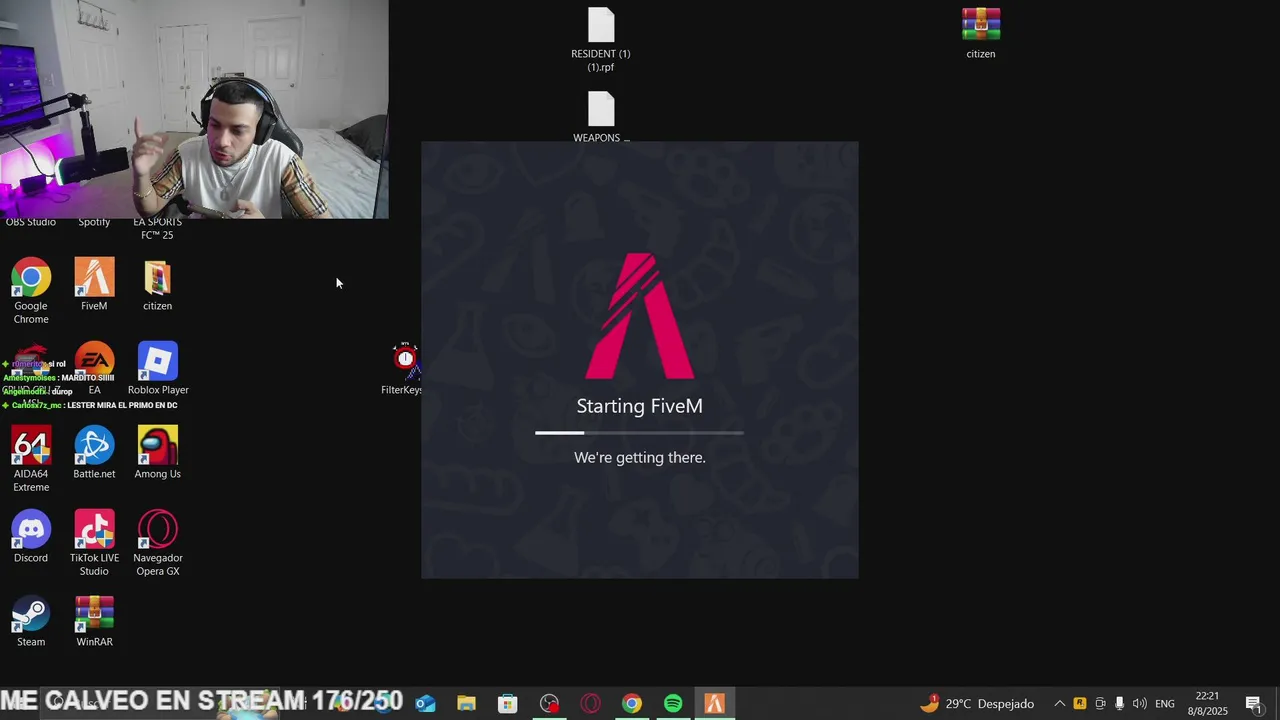The image size is (1280, 720).
Task: Change the ENG input language
Action: point(1165,704)
